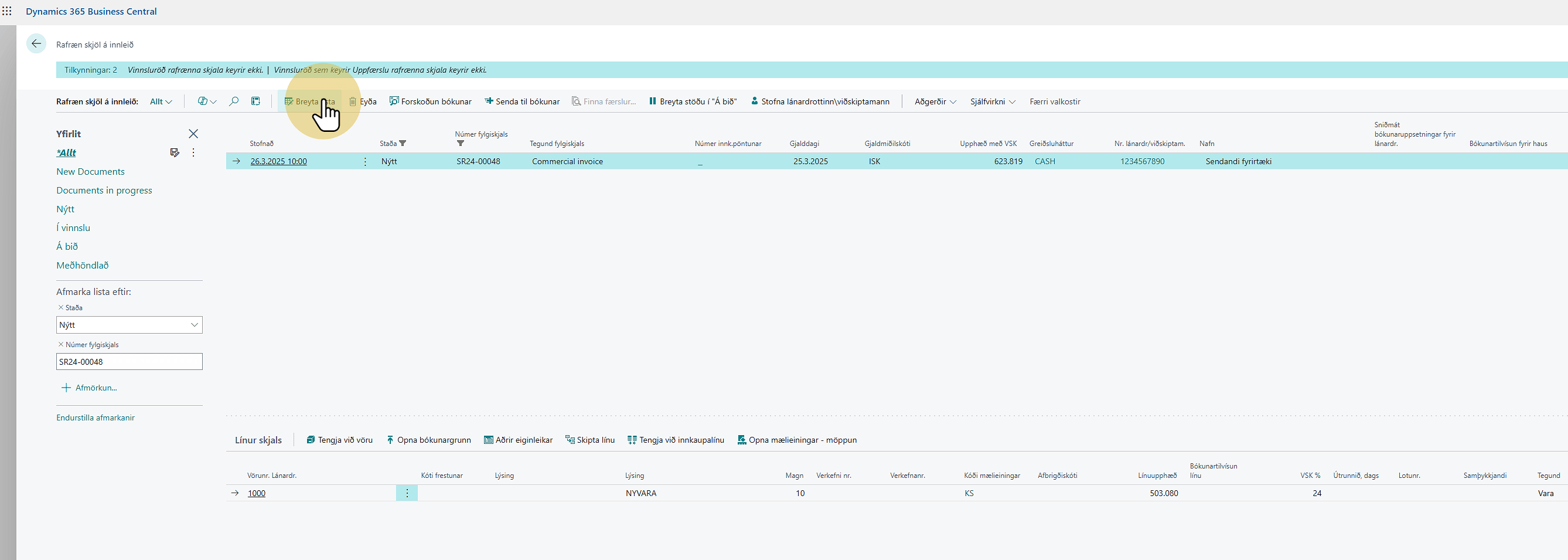Click the Dynamics 365 Business Central title
1568x560 pixels.
pos(91,12)
